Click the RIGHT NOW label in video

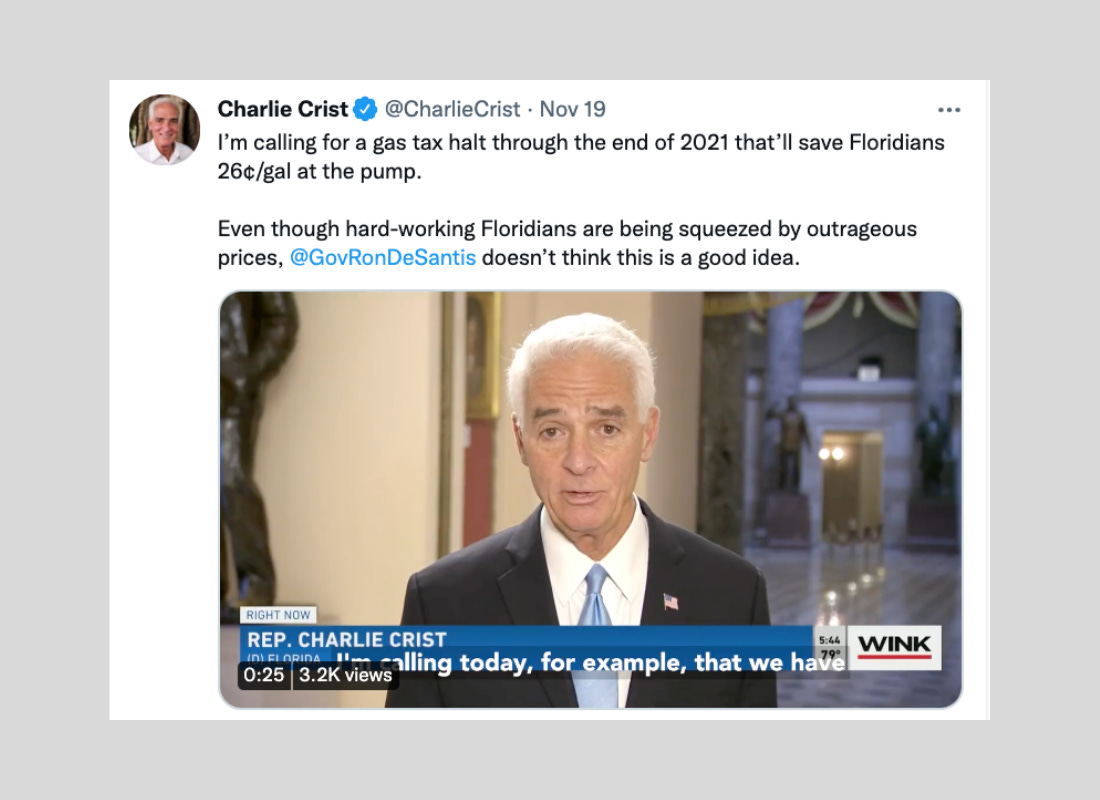click(x=278, y=615)
